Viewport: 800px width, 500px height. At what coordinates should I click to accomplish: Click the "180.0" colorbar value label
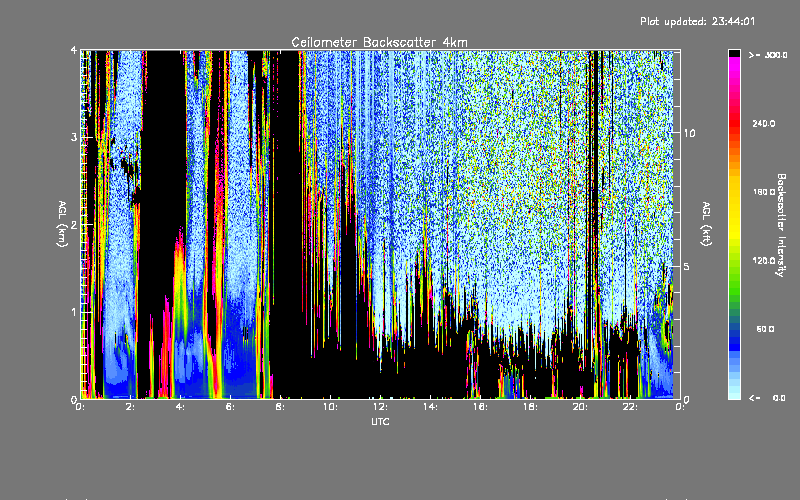(764, 192)
